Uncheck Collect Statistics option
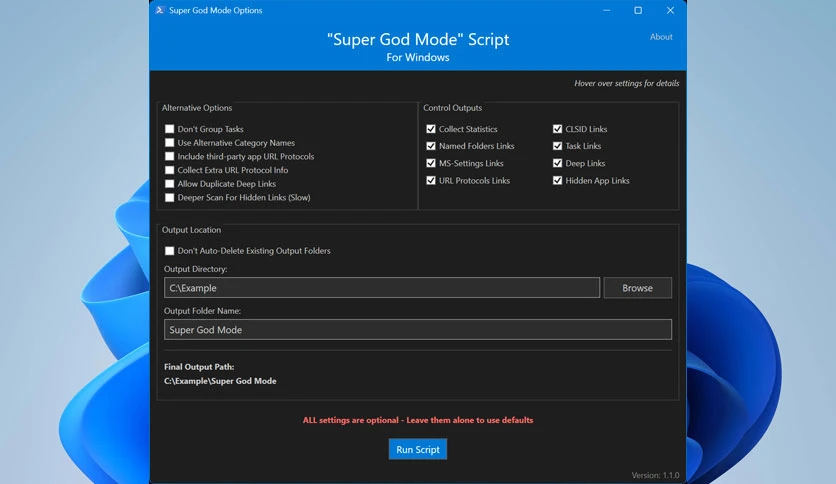Image resolution: width=836 pixels, height=484 pixels. click(x=431, y=129)
